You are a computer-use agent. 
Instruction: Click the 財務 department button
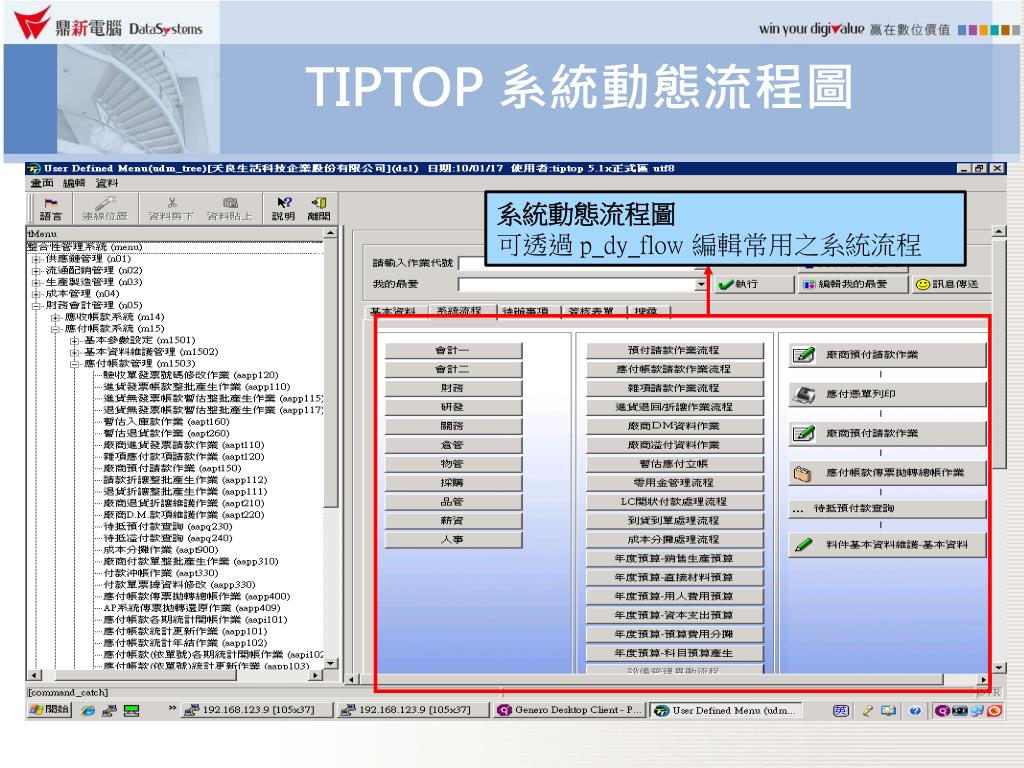(x=453, y=389)
